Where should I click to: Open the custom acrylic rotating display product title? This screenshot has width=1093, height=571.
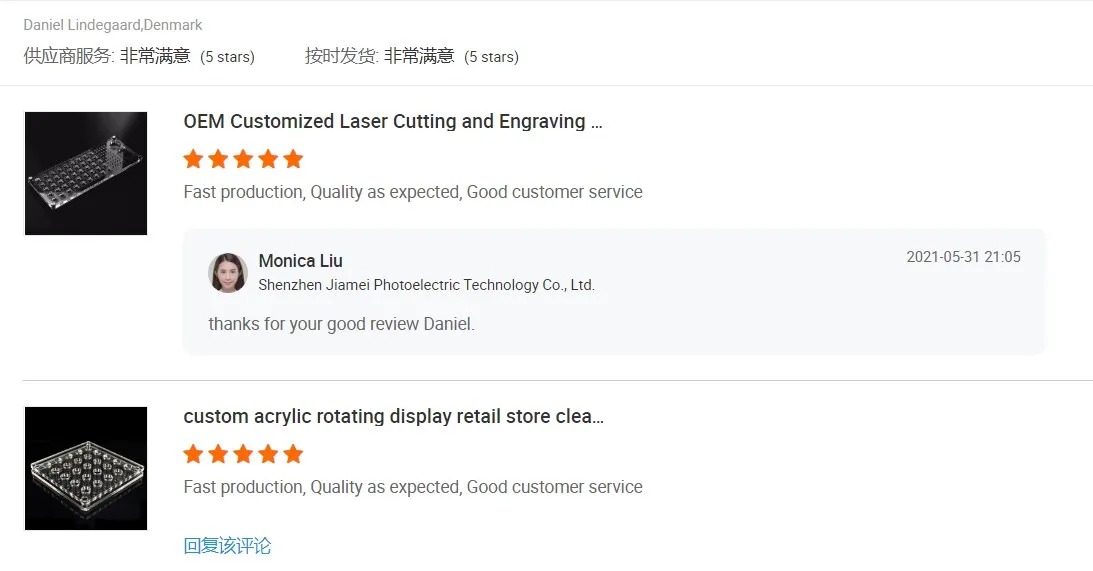tap(393, 416)
